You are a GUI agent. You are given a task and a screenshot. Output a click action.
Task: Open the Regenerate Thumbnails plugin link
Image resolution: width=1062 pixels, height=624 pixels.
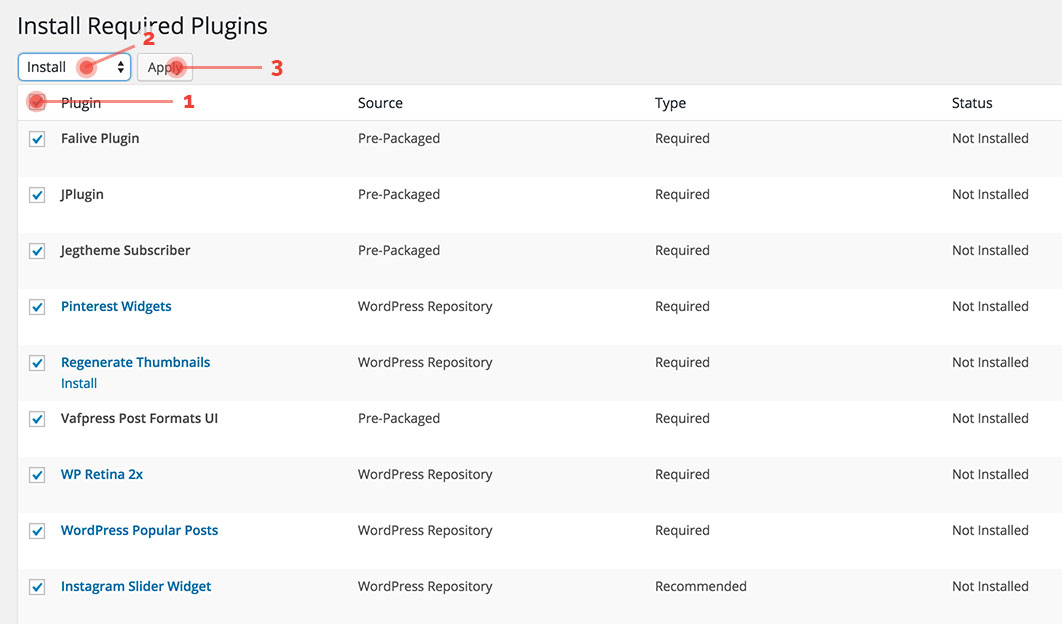[x=135, y=362]
